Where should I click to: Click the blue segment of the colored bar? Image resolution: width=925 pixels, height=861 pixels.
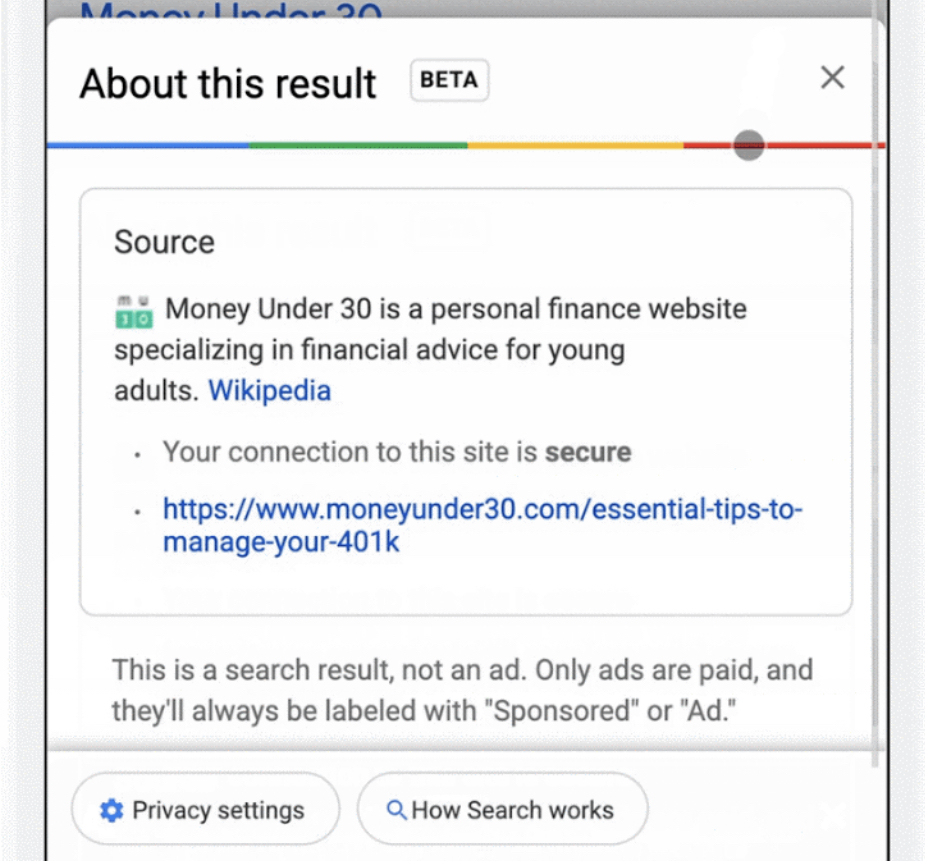pos(148,145)
